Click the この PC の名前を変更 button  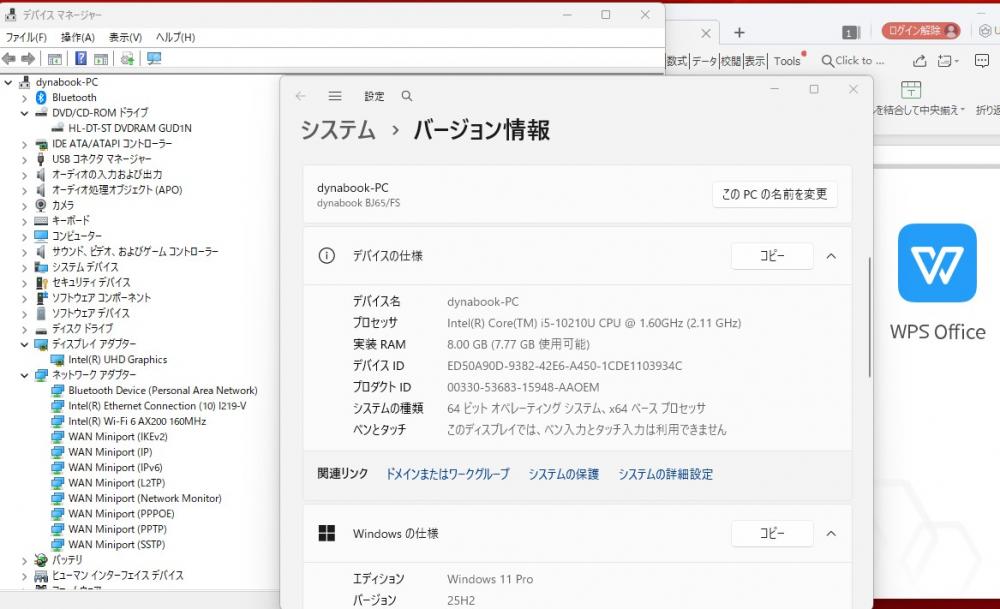point(774,195)
